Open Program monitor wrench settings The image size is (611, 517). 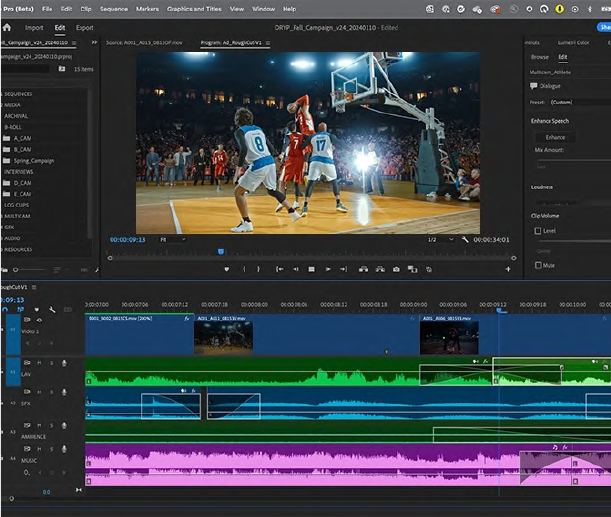coord(464,239)
